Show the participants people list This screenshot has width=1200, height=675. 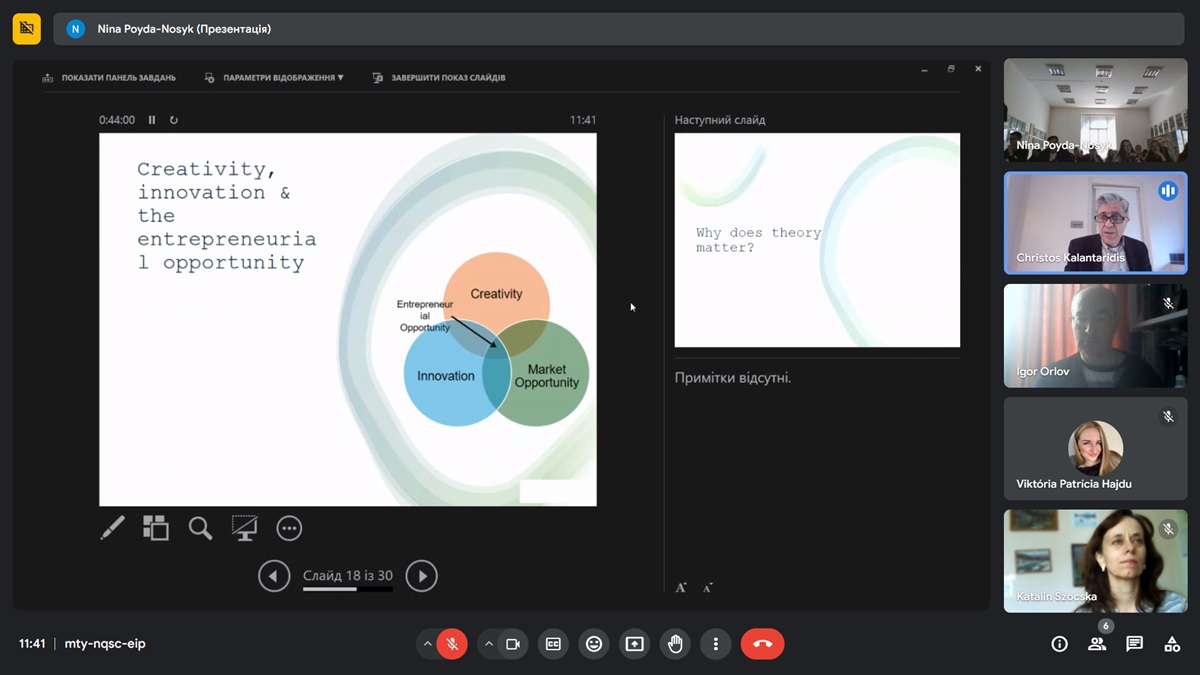coord(1097,644)
